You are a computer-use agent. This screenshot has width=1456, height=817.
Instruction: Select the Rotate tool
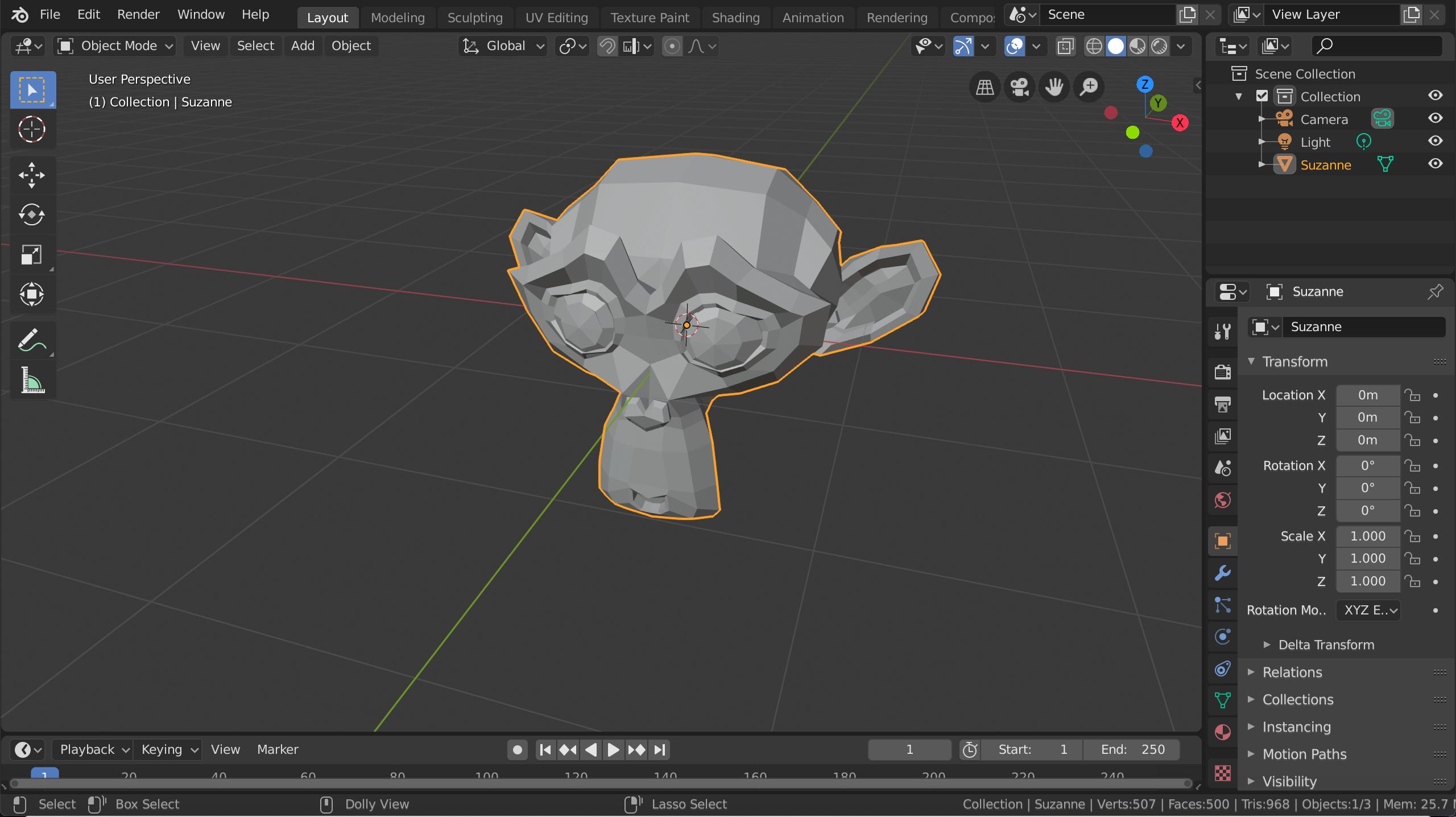tap(32, 214)
